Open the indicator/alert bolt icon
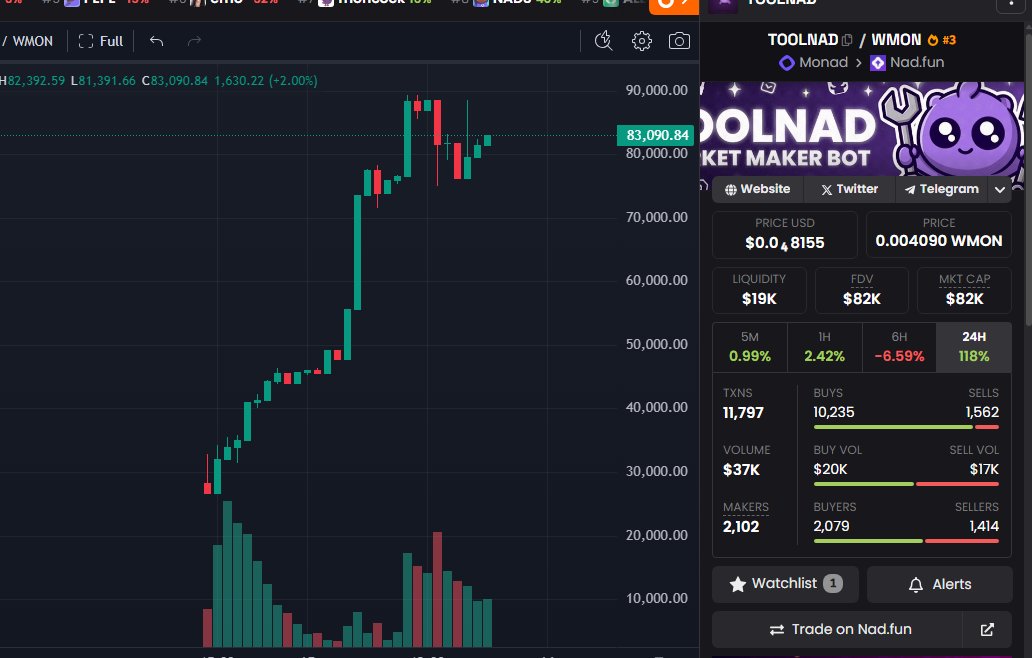 [604, 41]
